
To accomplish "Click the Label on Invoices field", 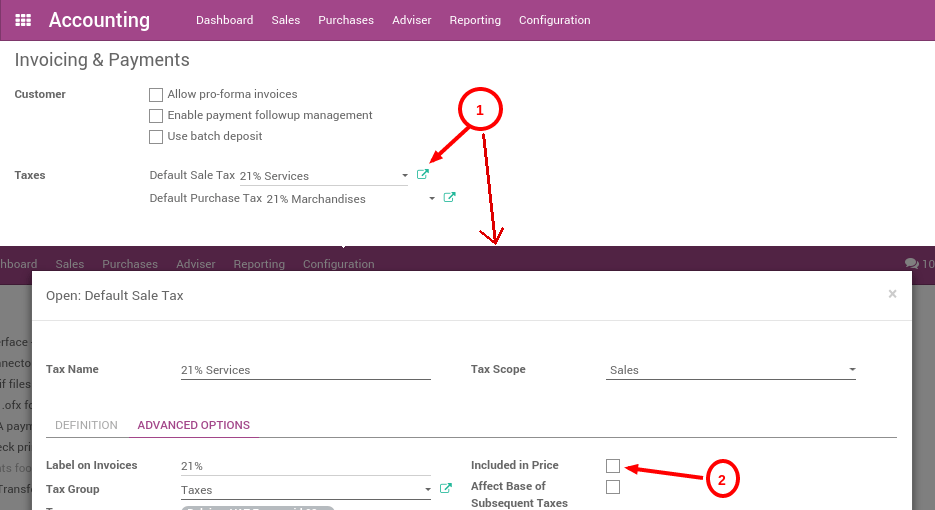I will coord(305,466).
